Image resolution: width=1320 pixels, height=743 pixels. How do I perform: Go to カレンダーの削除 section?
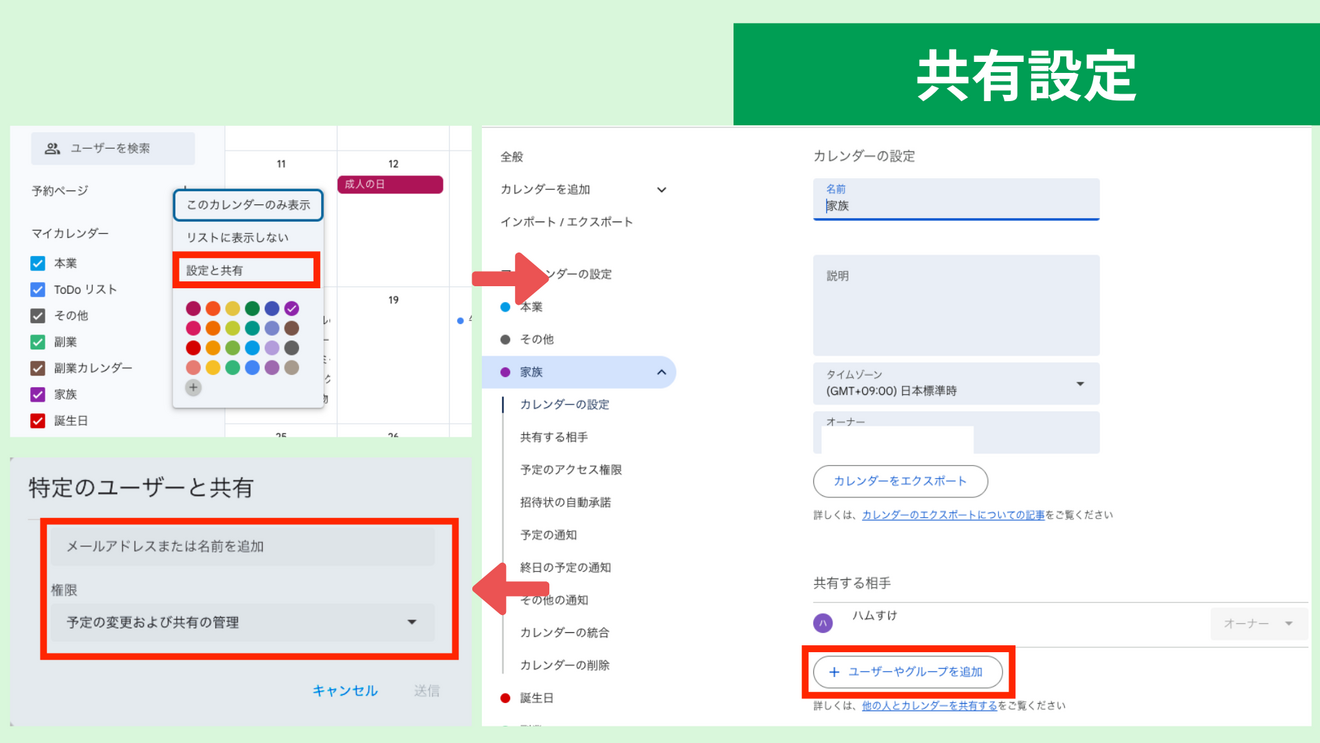[x=565, y=665]
